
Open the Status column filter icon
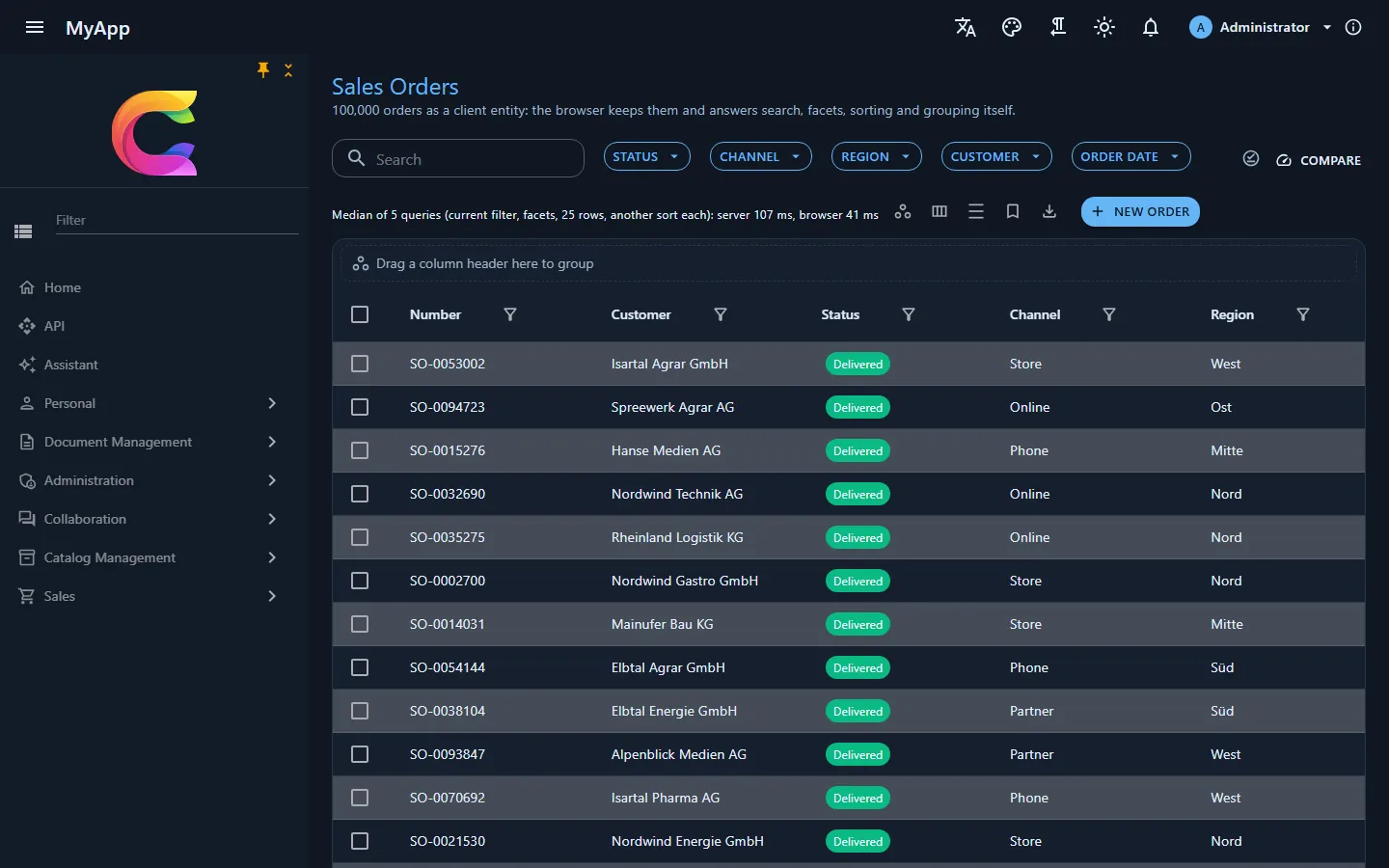pos(909,314)
